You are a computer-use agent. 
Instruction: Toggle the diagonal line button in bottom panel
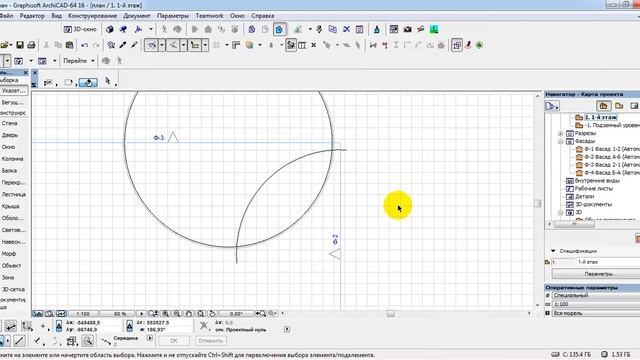pos(19,340)
